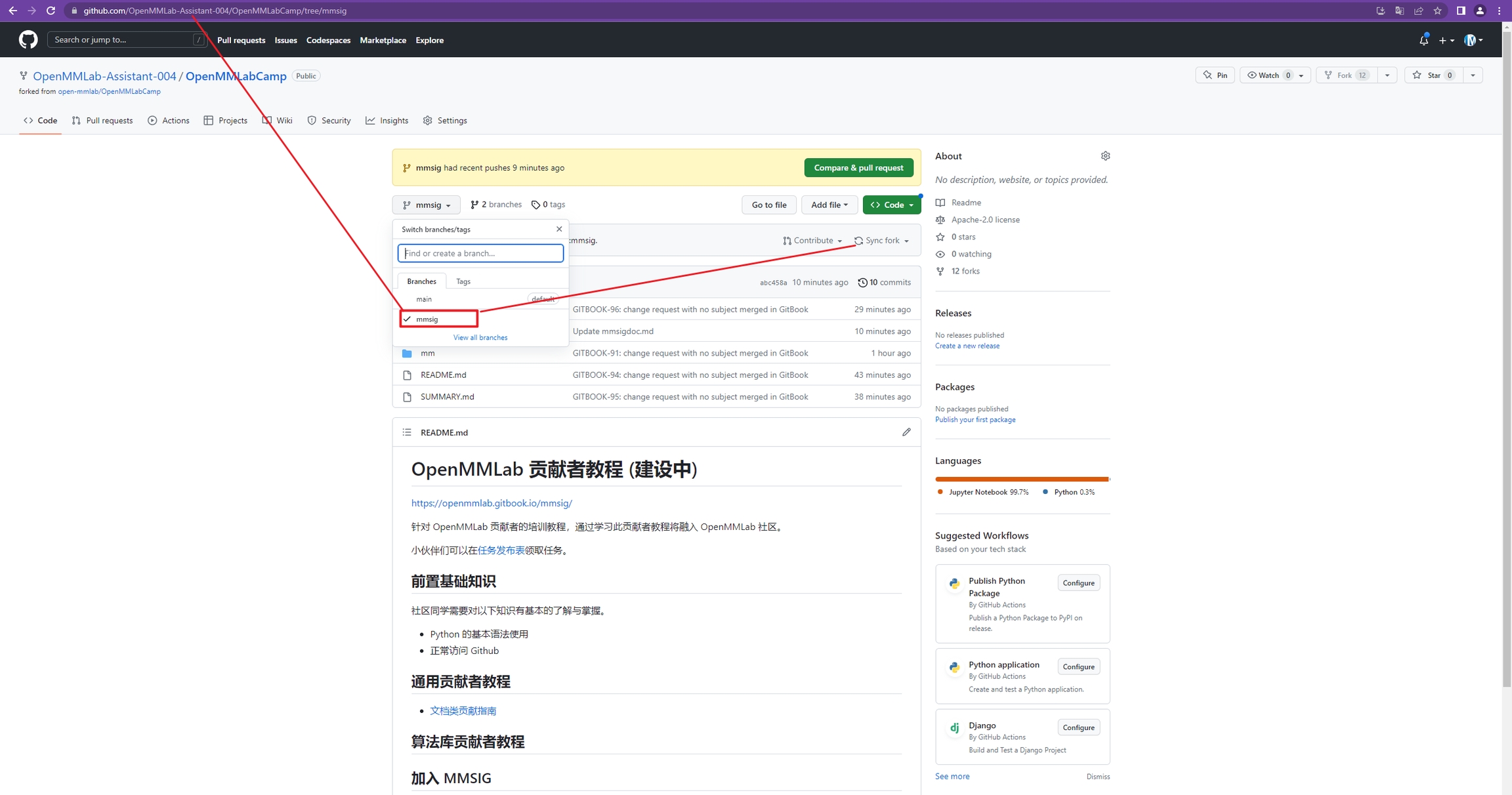Open the Add file dropdown
Screen dimensions: 1512x795
pyautogui.click(x=829, y=205)
